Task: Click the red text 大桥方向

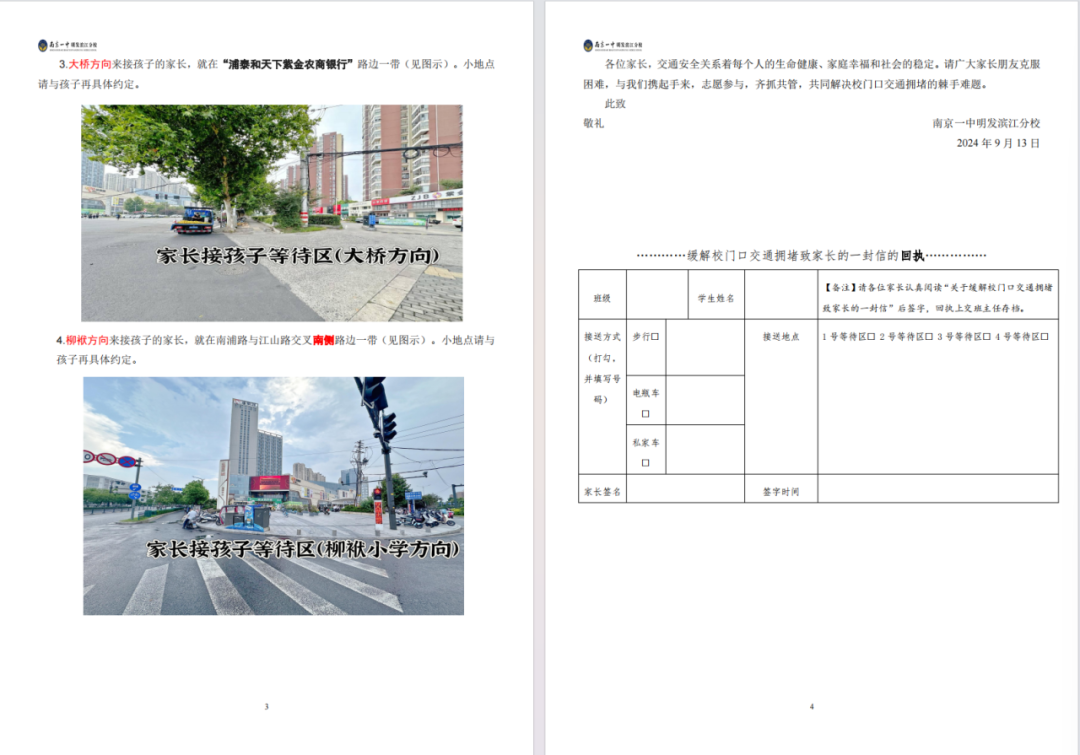Action: [90, 64]
